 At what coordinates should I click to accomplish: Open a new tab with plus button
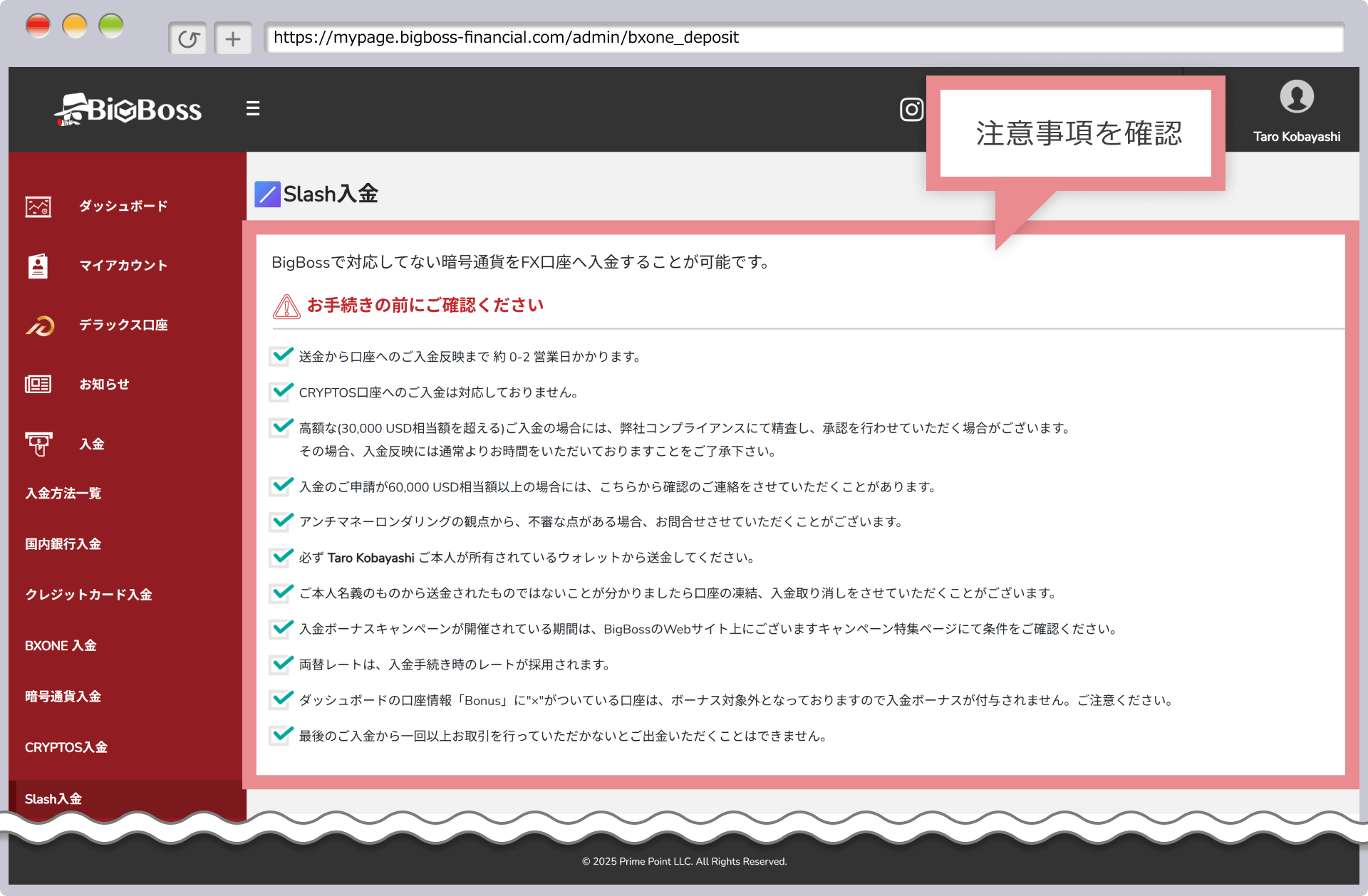[233, 38]
